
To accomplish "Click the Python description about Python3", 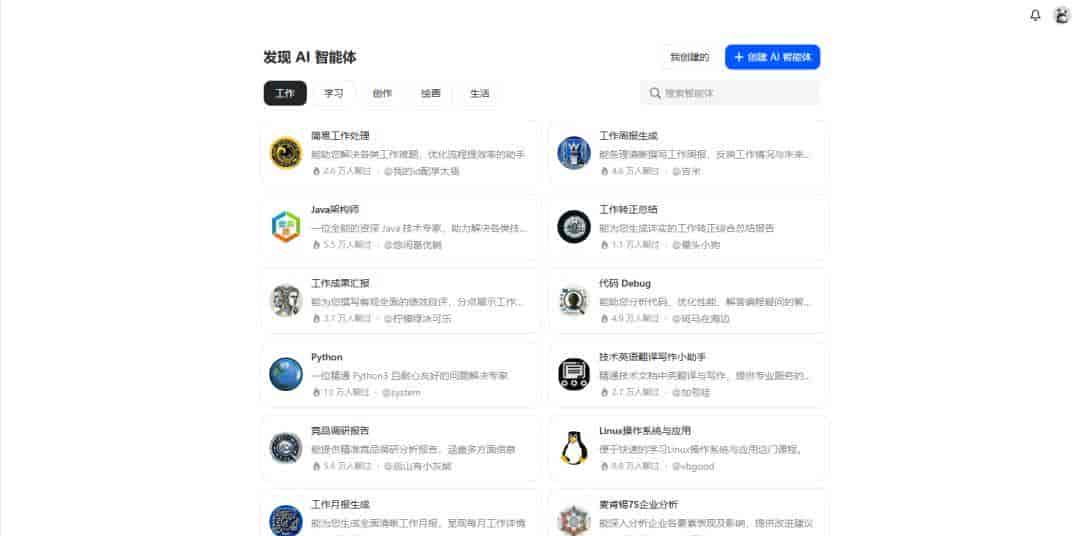I will point(409,375).
